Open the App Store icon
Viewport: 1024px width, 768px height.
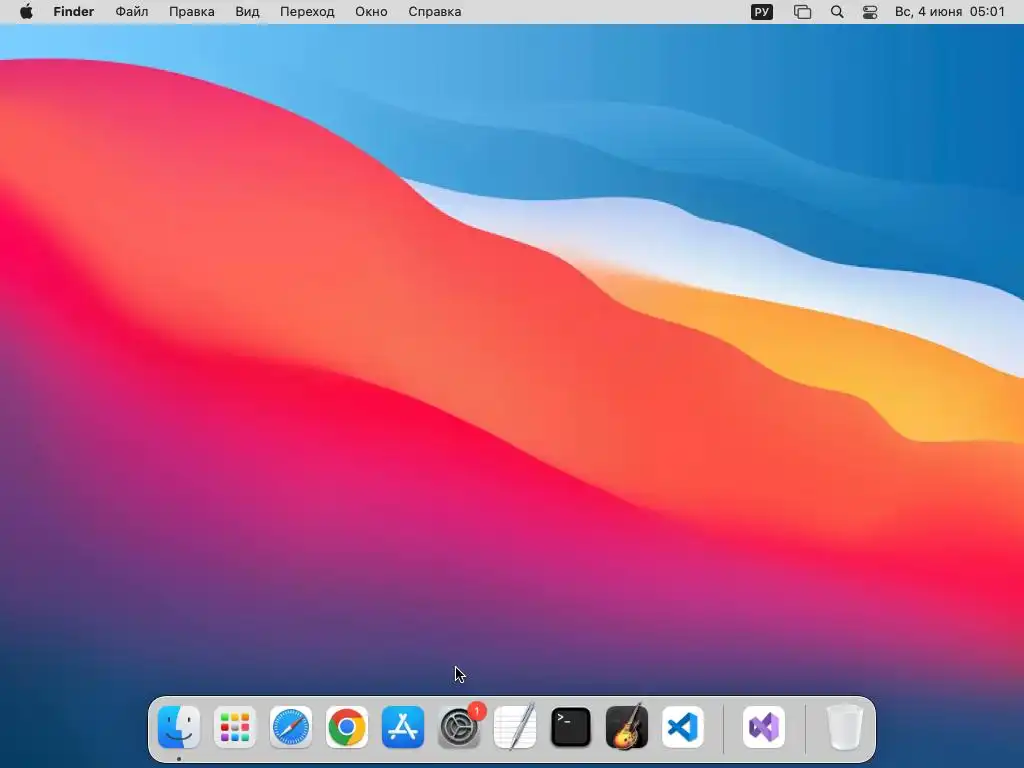403,727
